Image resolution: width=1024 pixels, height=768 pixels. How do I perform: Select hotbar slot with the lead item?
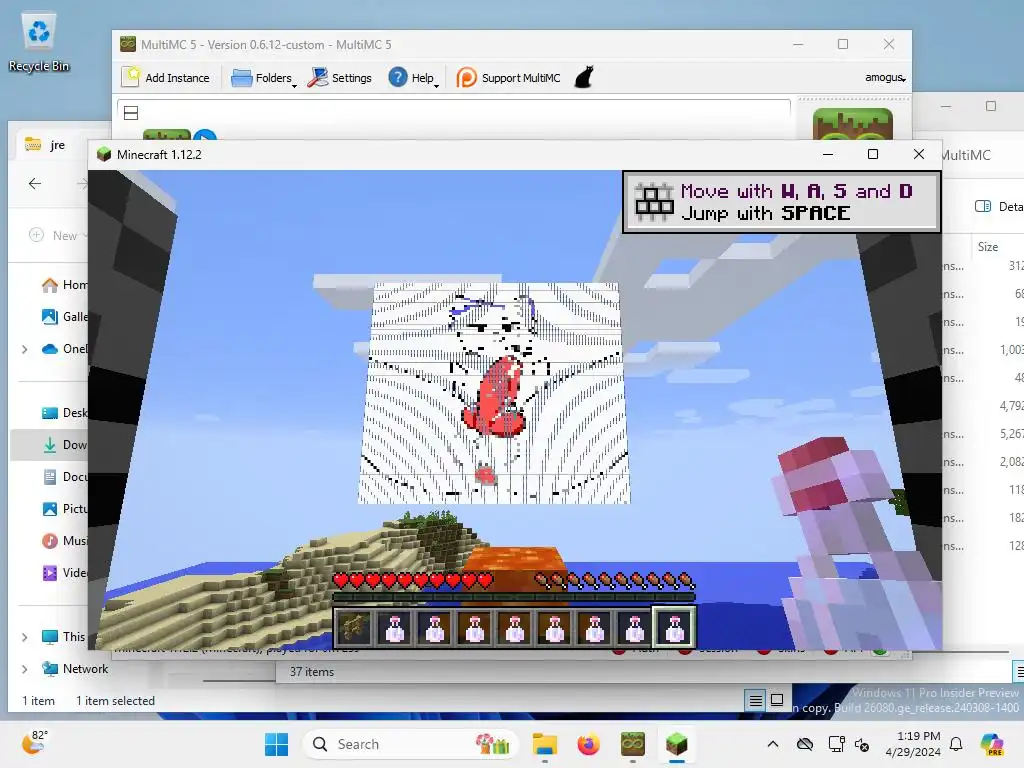click(x=354, y=628)
